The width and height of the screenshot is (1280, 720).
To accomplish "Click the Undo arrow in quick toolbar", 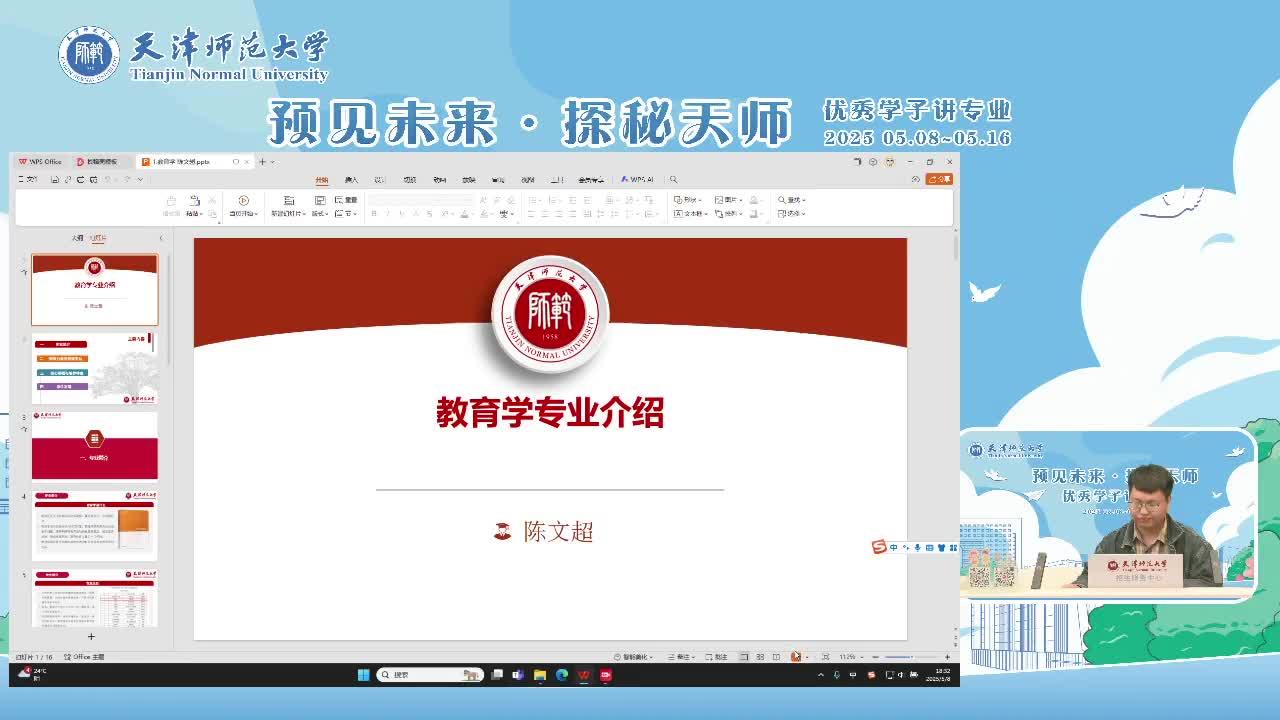I will [x=108, y=179].
